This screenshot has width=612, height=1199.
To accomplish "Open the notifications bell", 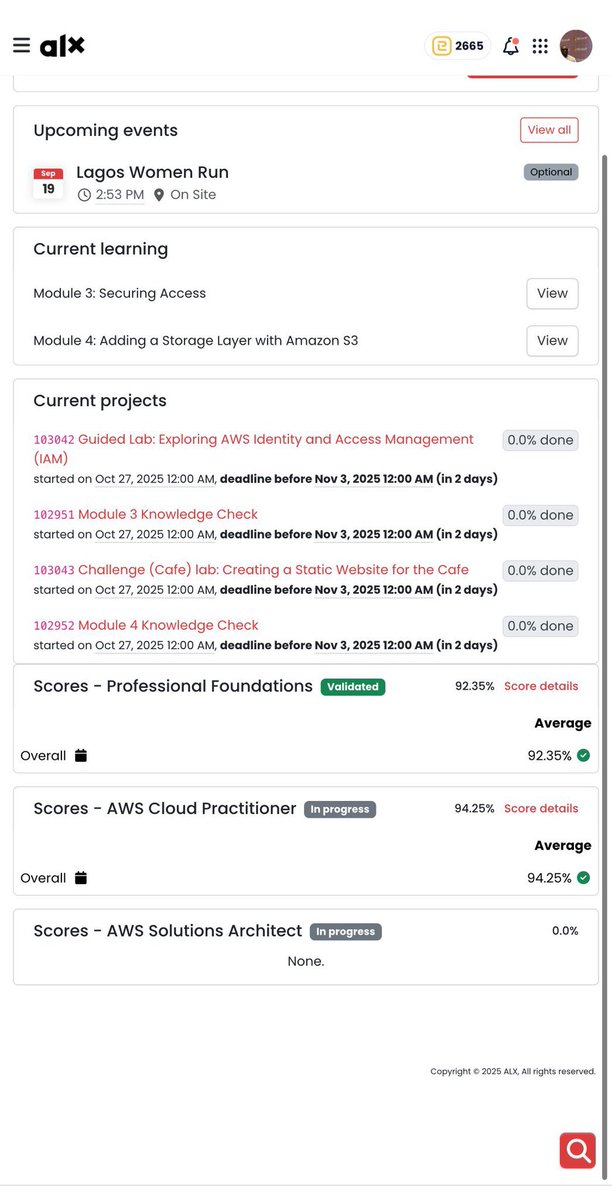I will (510, 46).
